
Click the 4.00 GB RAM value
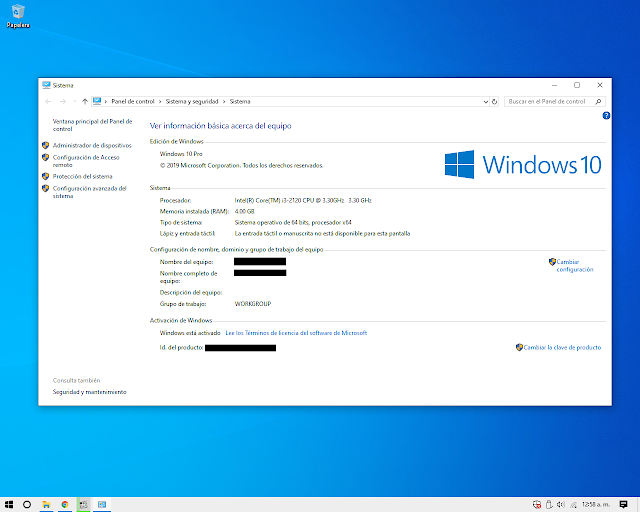[244, 211]
